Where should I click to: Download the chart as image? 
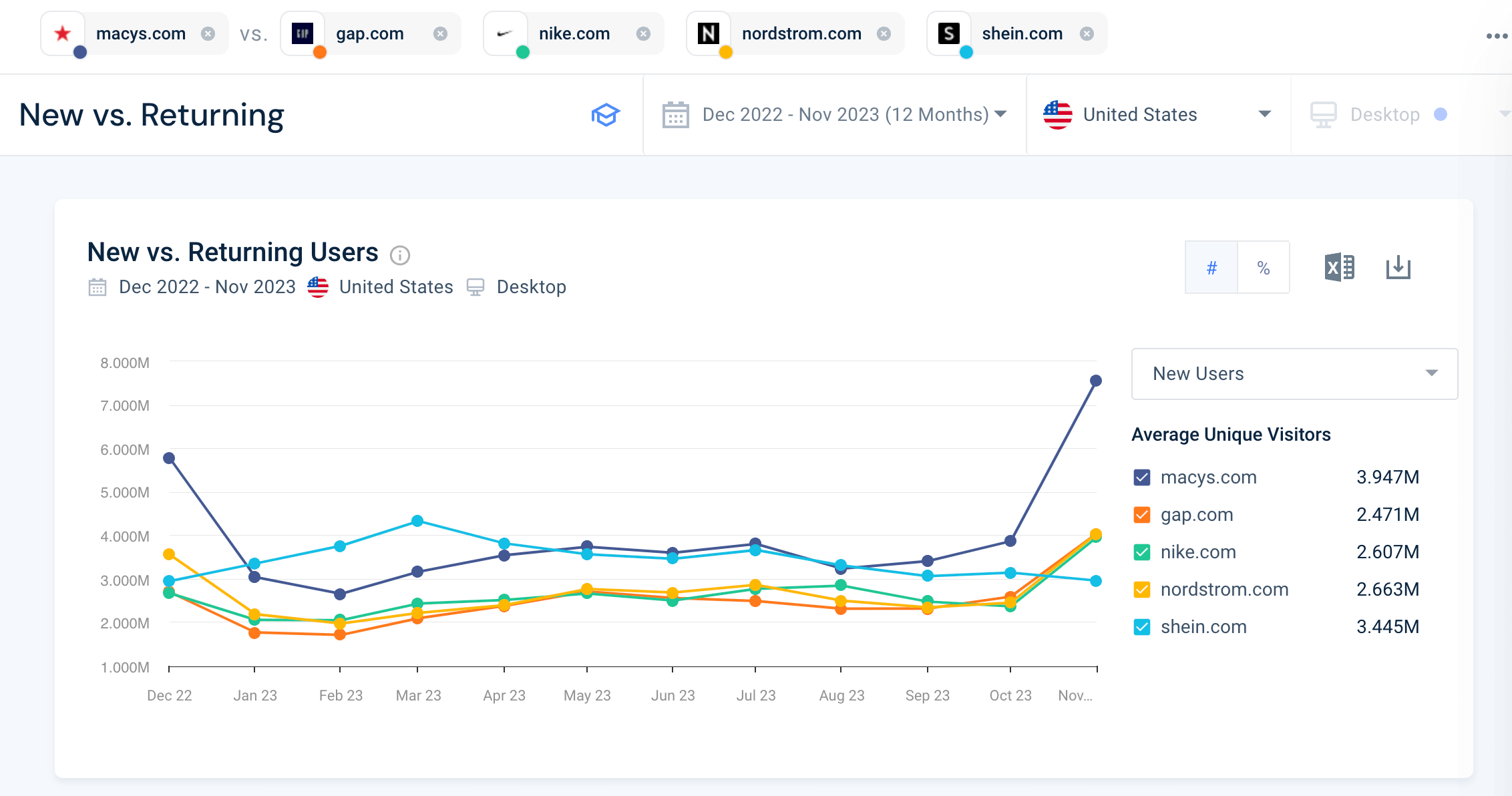[1398, 268]
